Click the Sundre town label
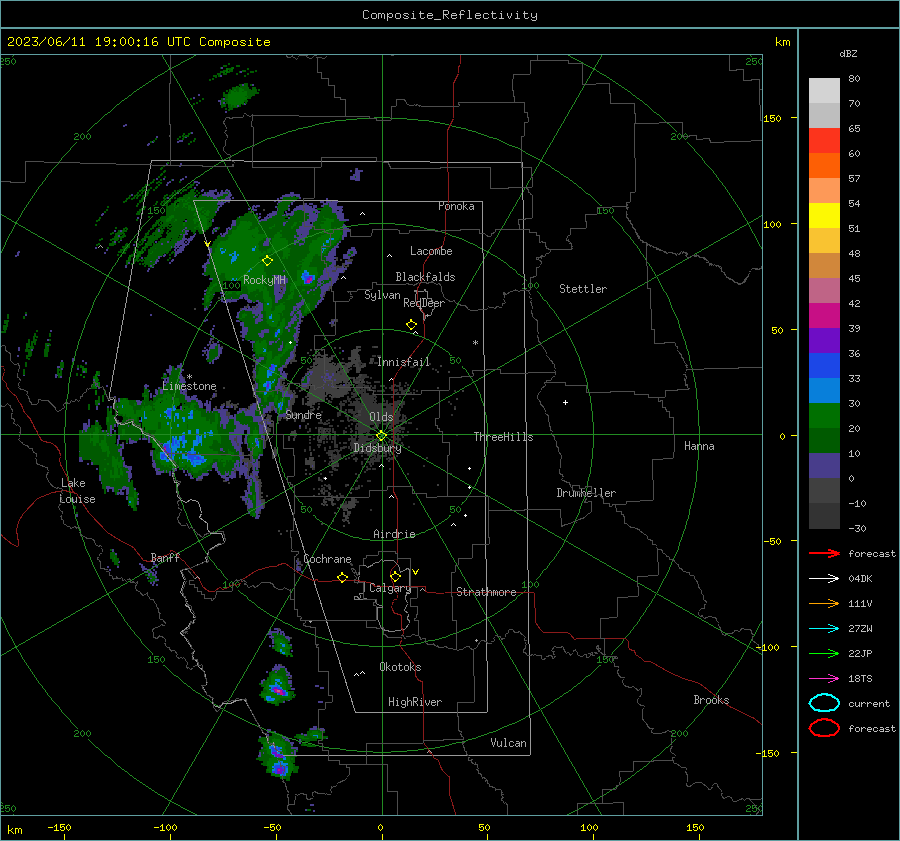Image resolution: width=900 pixels, height=841 pixels. click(x=303, y=414)
